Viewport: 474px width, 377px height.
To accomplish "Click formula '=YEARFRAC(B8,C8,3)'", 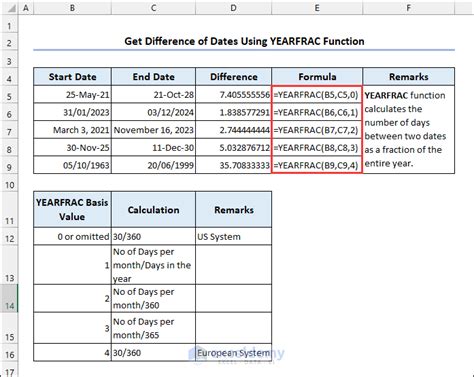I will (x=317, y=147).
